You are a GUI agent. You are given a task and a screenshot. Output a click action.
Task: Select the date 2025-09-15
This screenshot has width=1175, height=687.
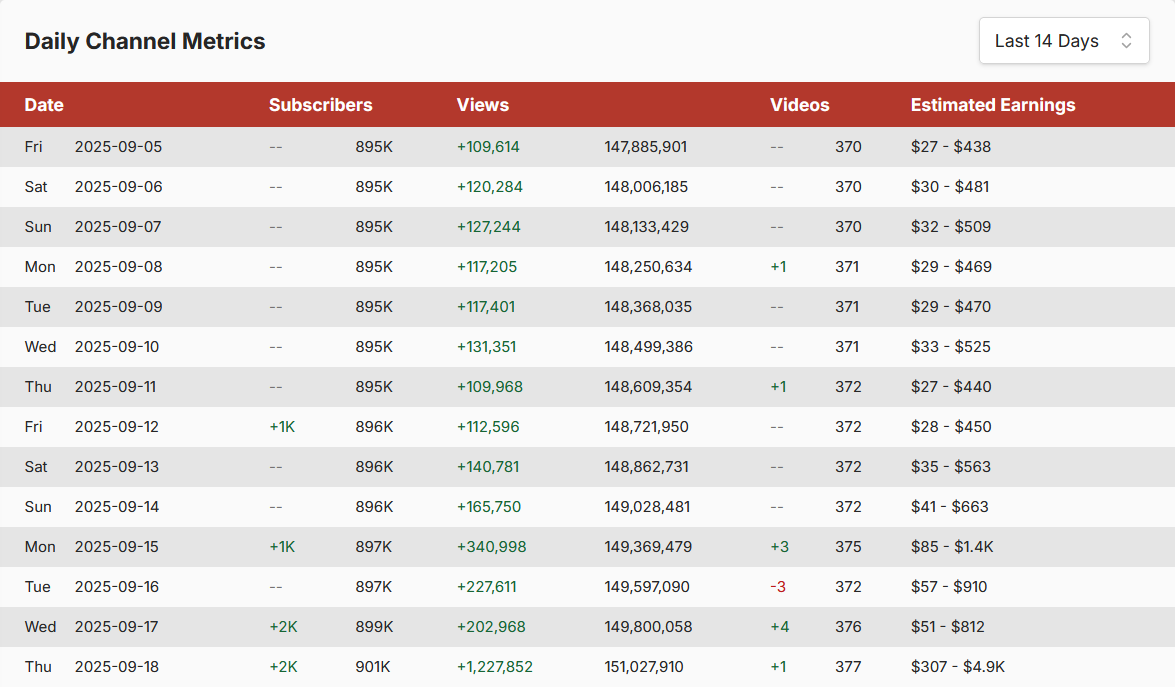pos(117,547)
